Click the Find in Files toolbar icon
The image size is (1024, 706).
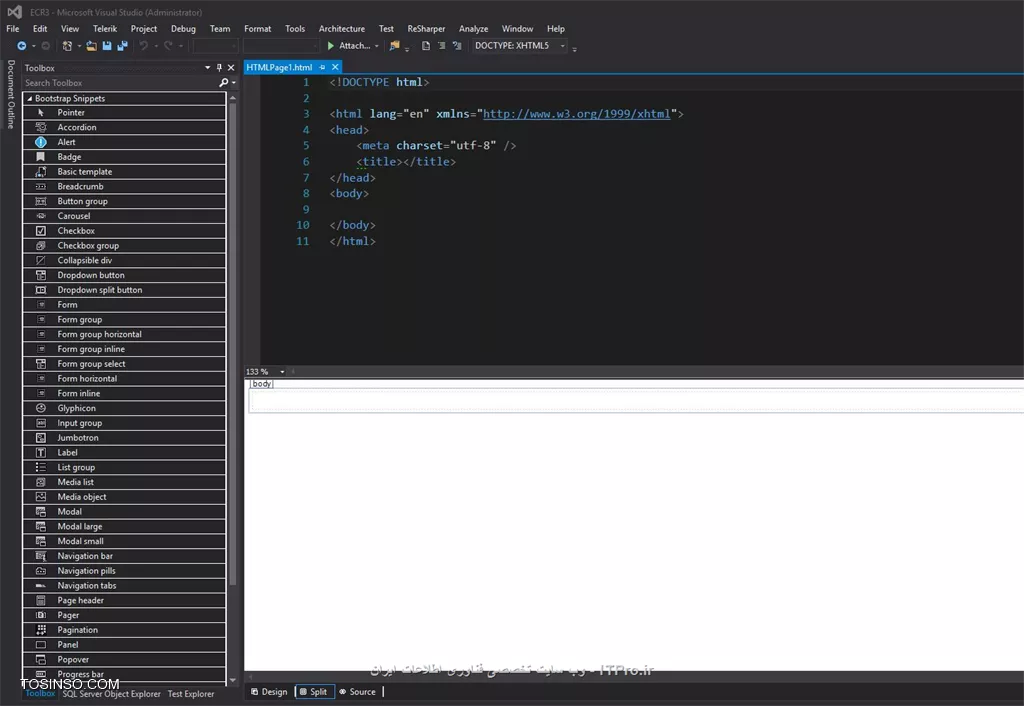pyautogui.click(x=394, y=46)
